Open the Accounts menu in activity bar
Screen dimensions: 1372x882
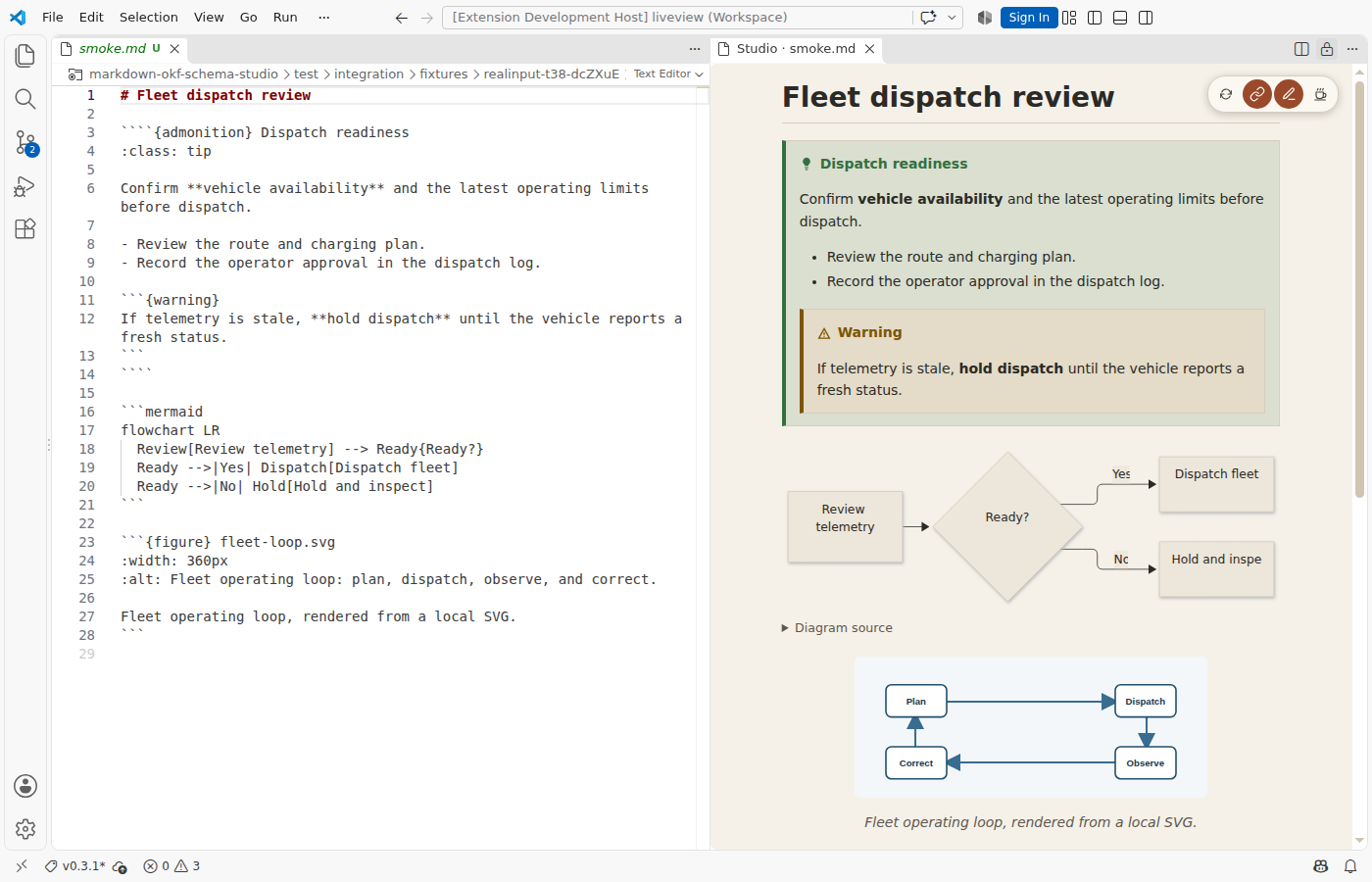pyautogui.click(x=25, y=786)
